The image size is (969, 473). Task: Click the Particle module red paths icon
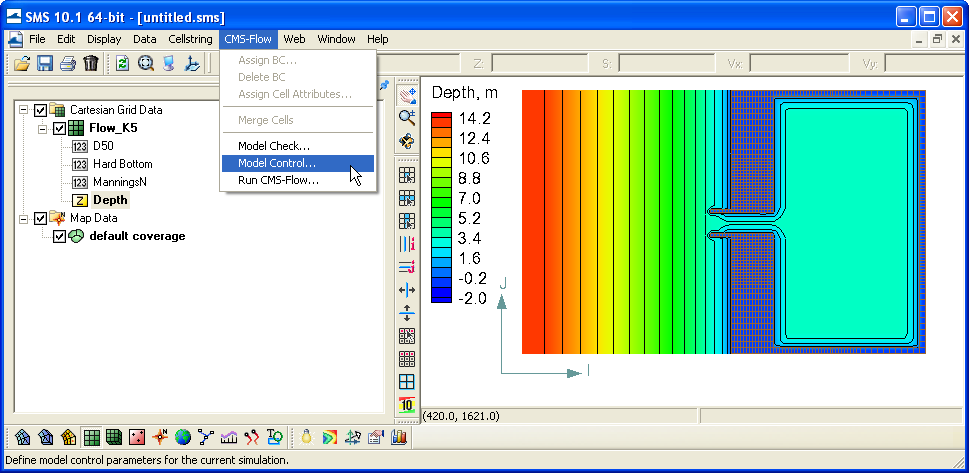point(252,438)
